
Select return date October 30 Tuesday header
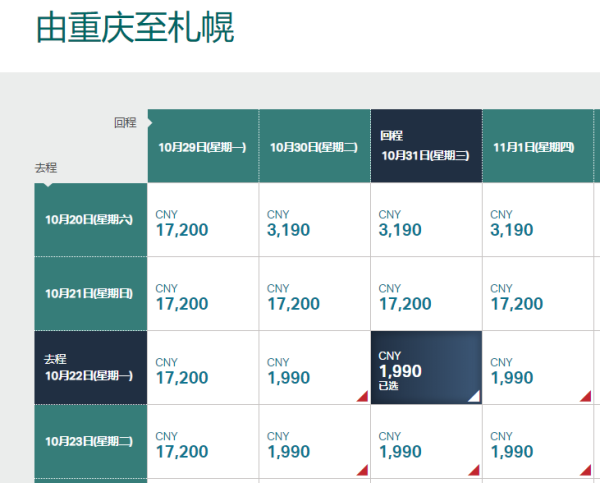click(315, 146)
